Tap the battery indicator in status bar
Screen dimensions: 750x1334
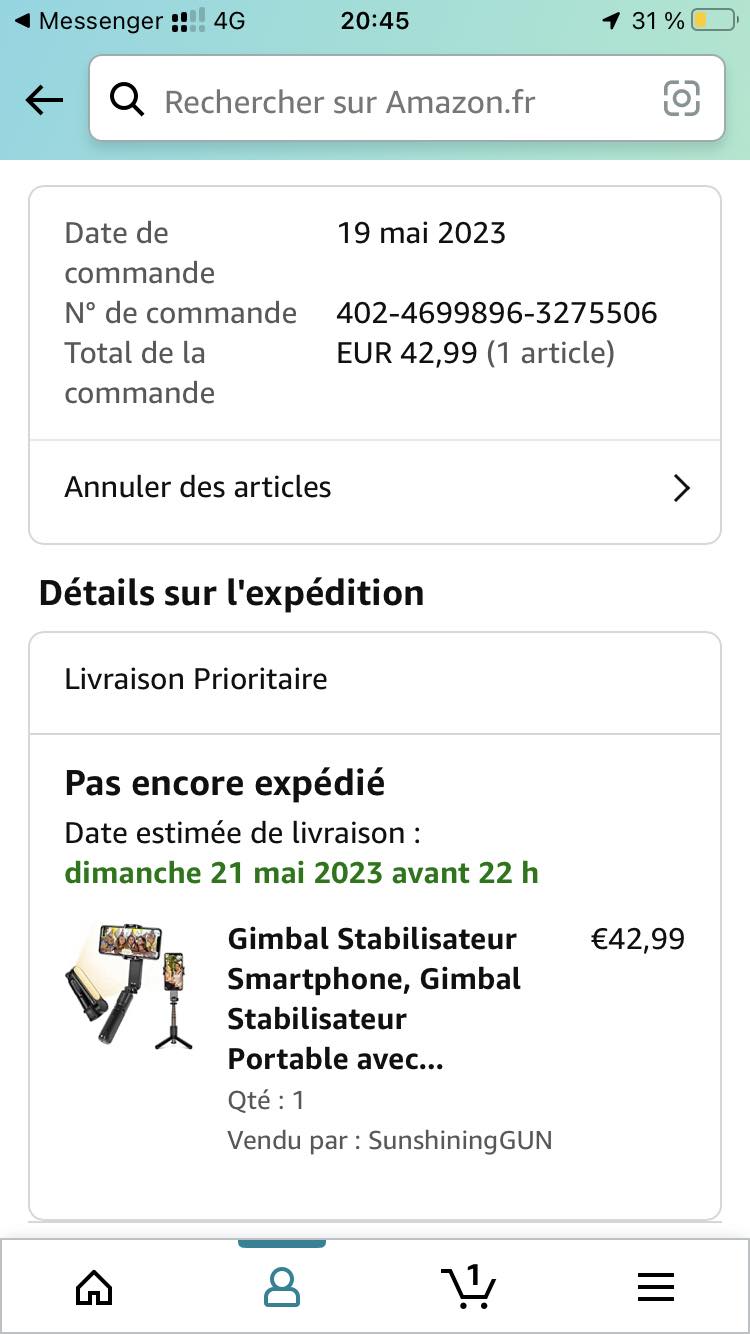[714, 20]
